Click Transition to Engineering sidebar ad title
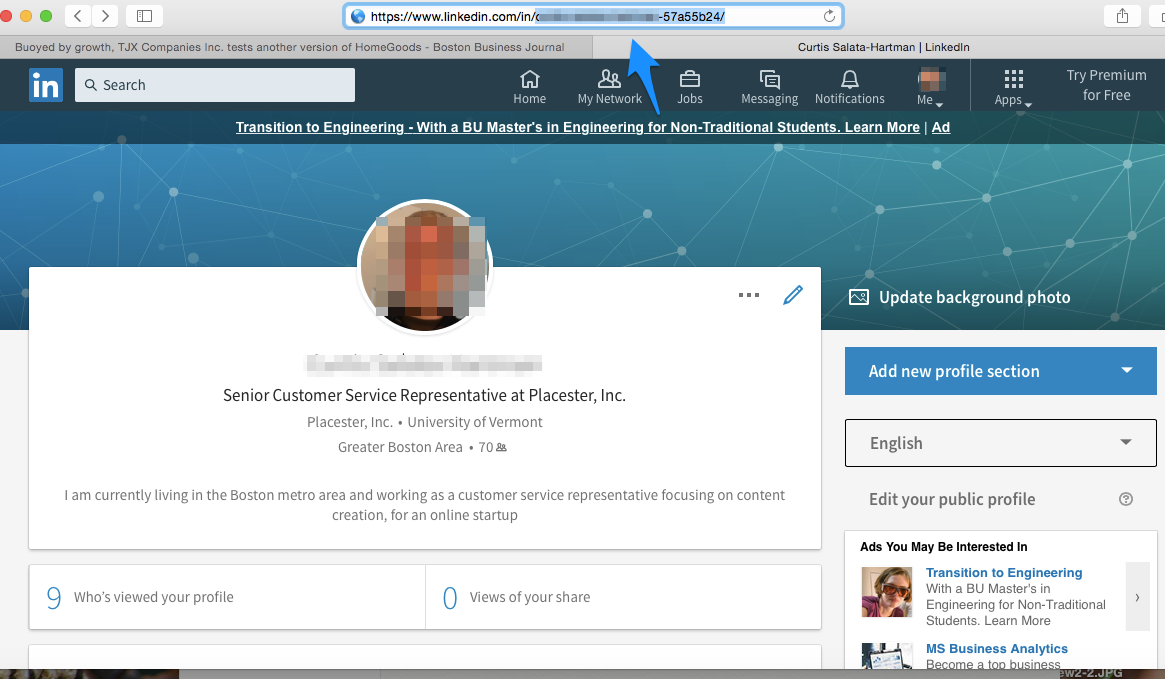Image resolution: width=1165 pixels, height=679 pixels. tap(1004, 572)
